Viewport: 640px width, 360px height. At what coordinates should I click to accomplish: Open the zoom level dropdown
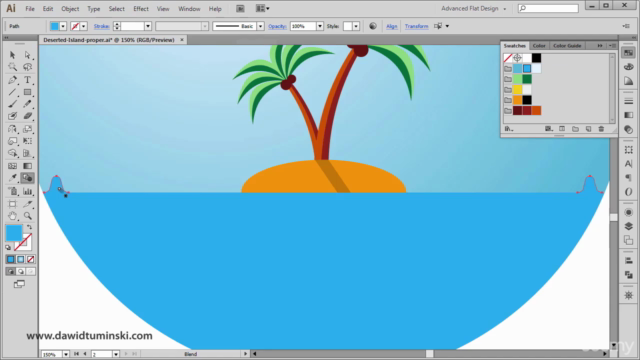(x=66, y=354)
